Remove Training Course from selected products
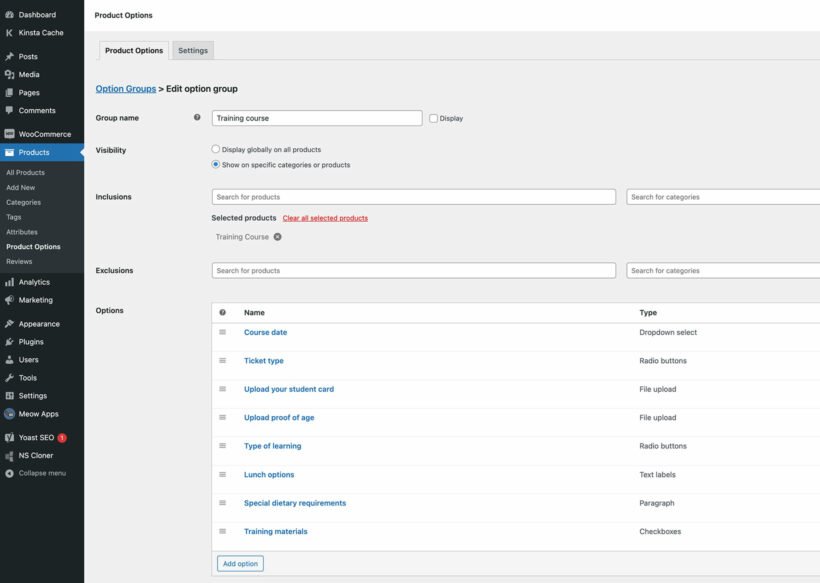This screenshot has width=820, height=583. [x=277, y=237]
